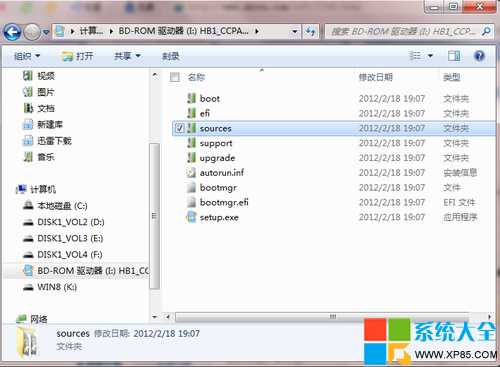Select 迅雷下载 in the sidebar
The width and height of the screenshot is (500, 367).
click(x=47, y=141)
